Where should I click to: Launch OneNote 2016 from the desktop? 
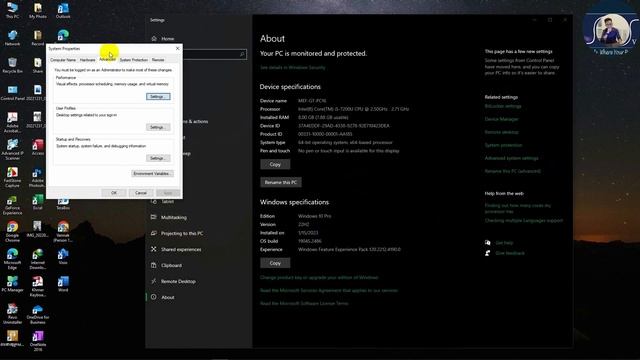pyautogui.click(x=38, y=341)
